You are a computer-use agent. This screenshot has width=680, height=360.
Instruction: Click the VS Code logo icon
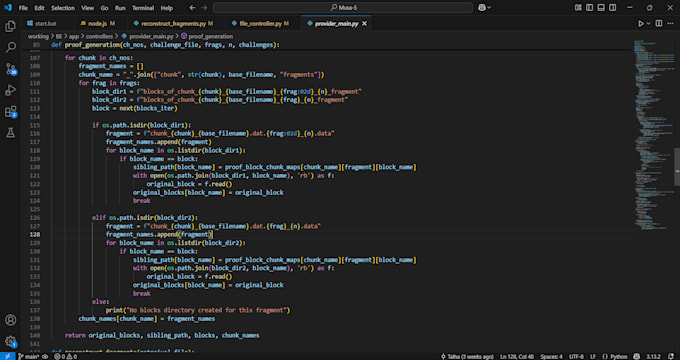pos(8,7)
